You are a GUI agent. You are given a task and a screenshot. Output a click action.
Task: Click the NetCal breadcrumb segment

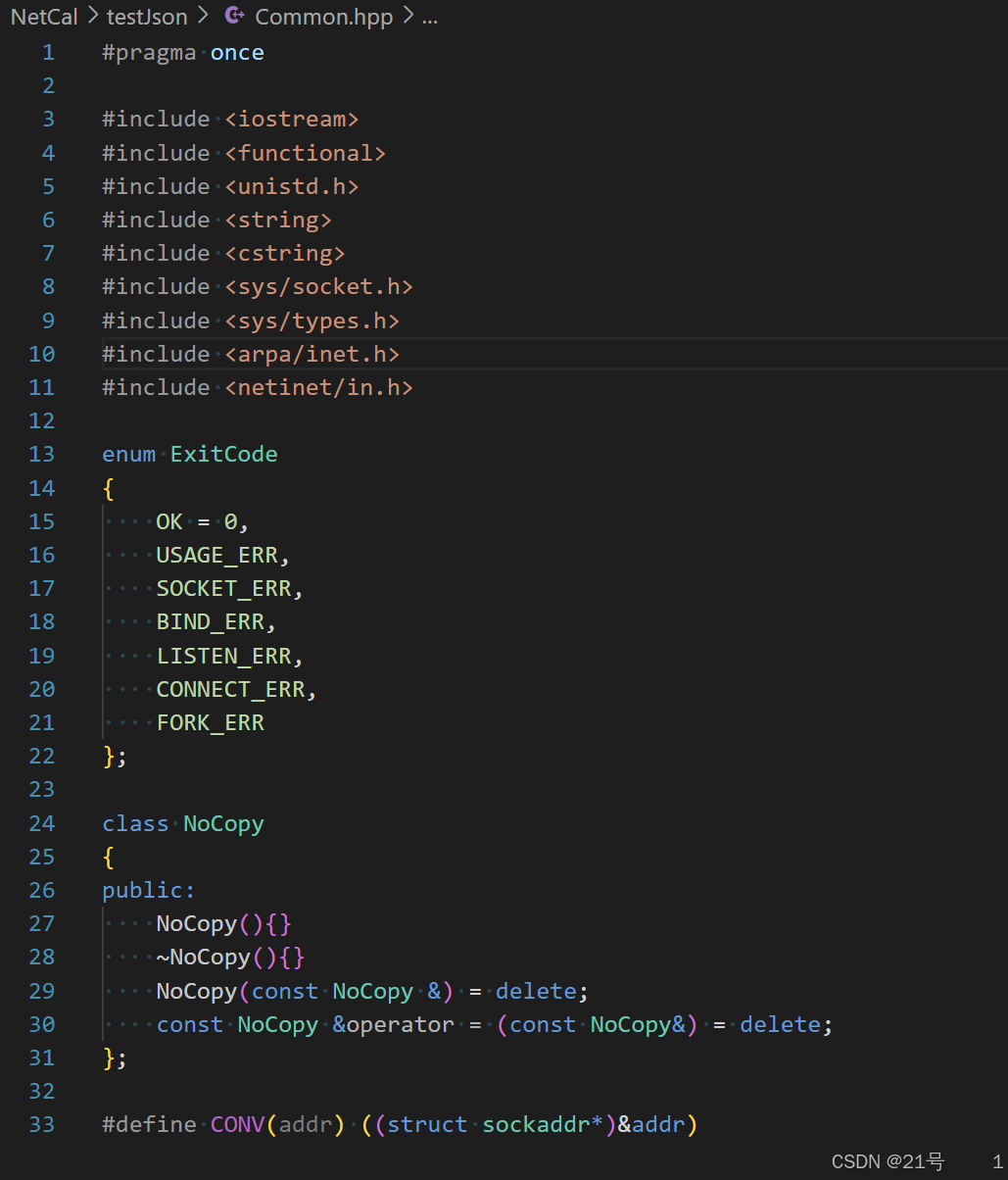coord(44,17)
